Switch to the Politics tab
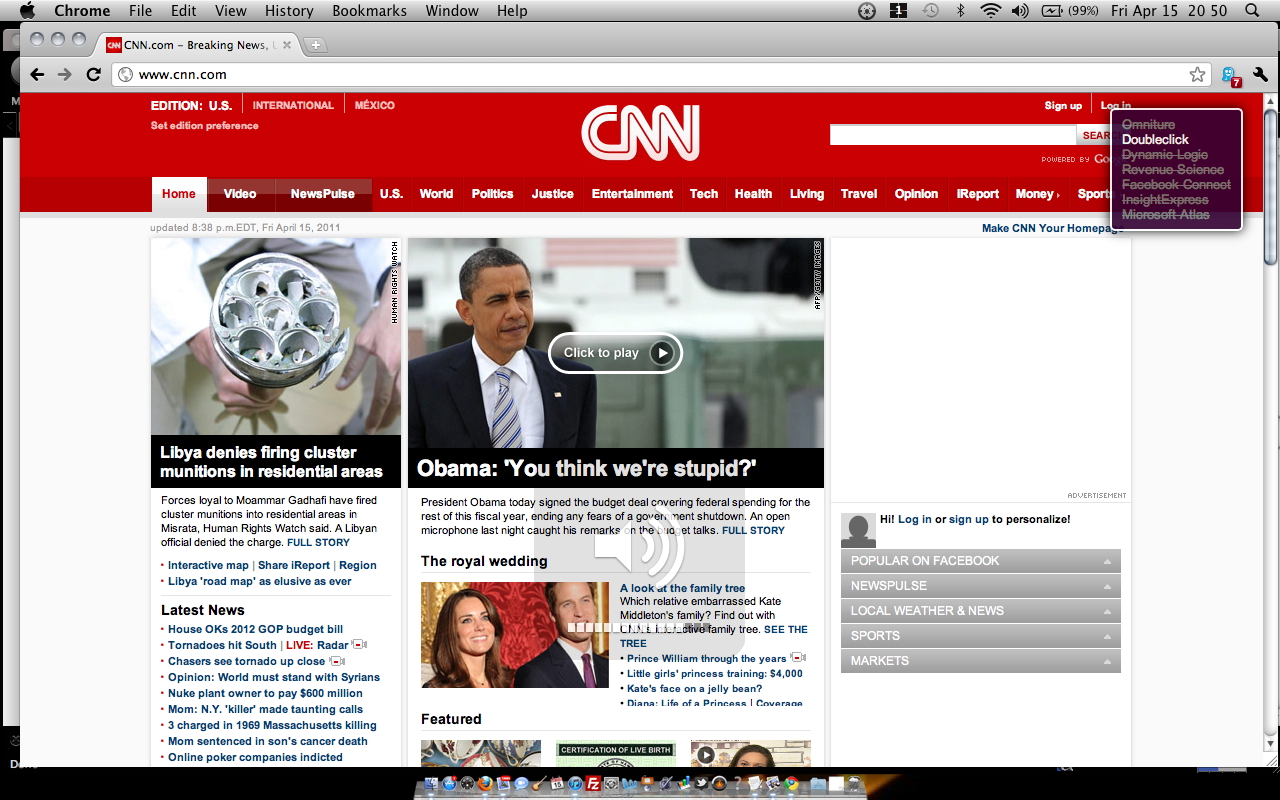 pos(492,194)
